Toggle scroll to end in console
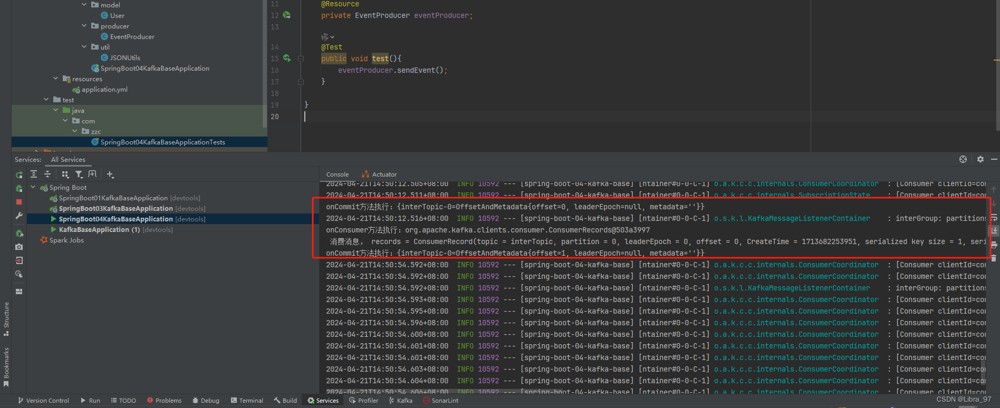This screenshot has width=1000, height=408. (x=994, y=231)
